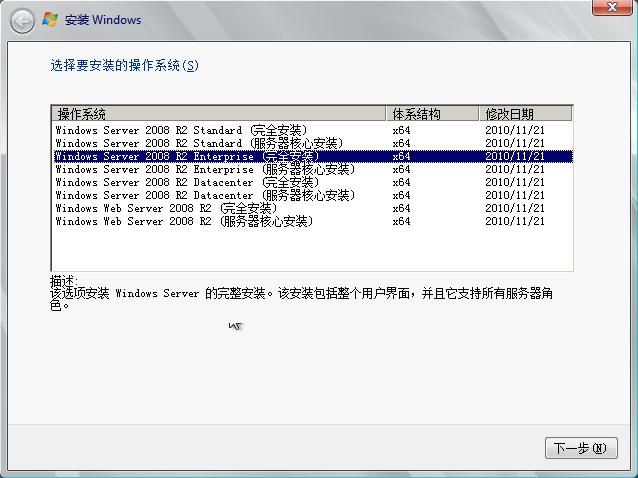638x478 pixels.
Task: Click x64 in the Datacenter full install row
Action: [401, 182]
